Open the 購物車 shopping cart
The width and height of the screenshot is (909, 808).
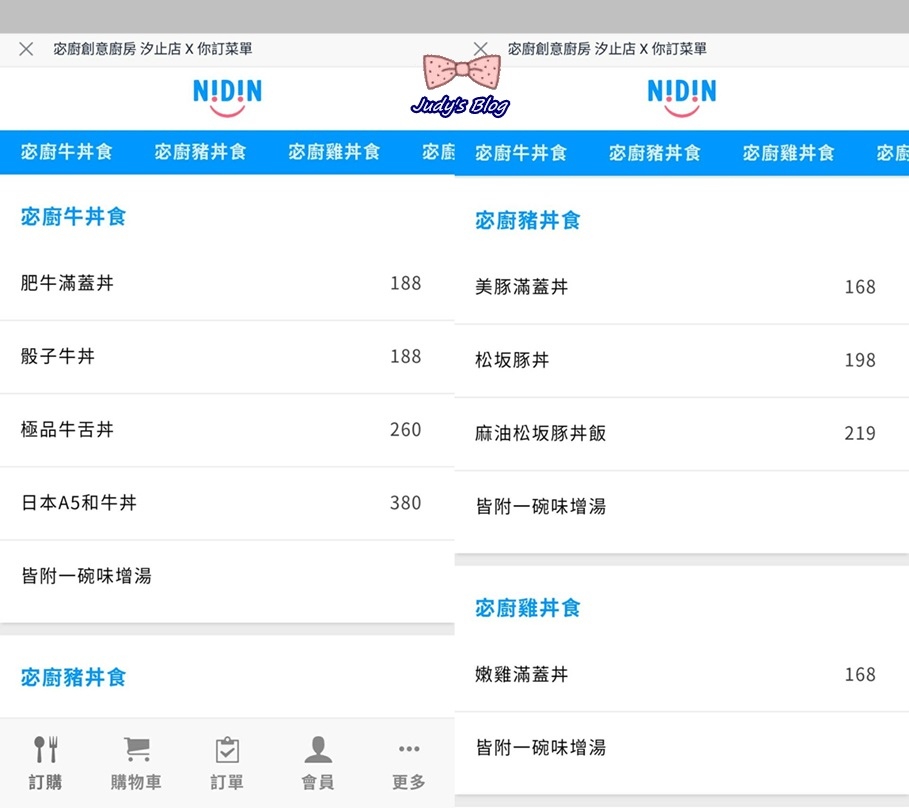(136, 763)
